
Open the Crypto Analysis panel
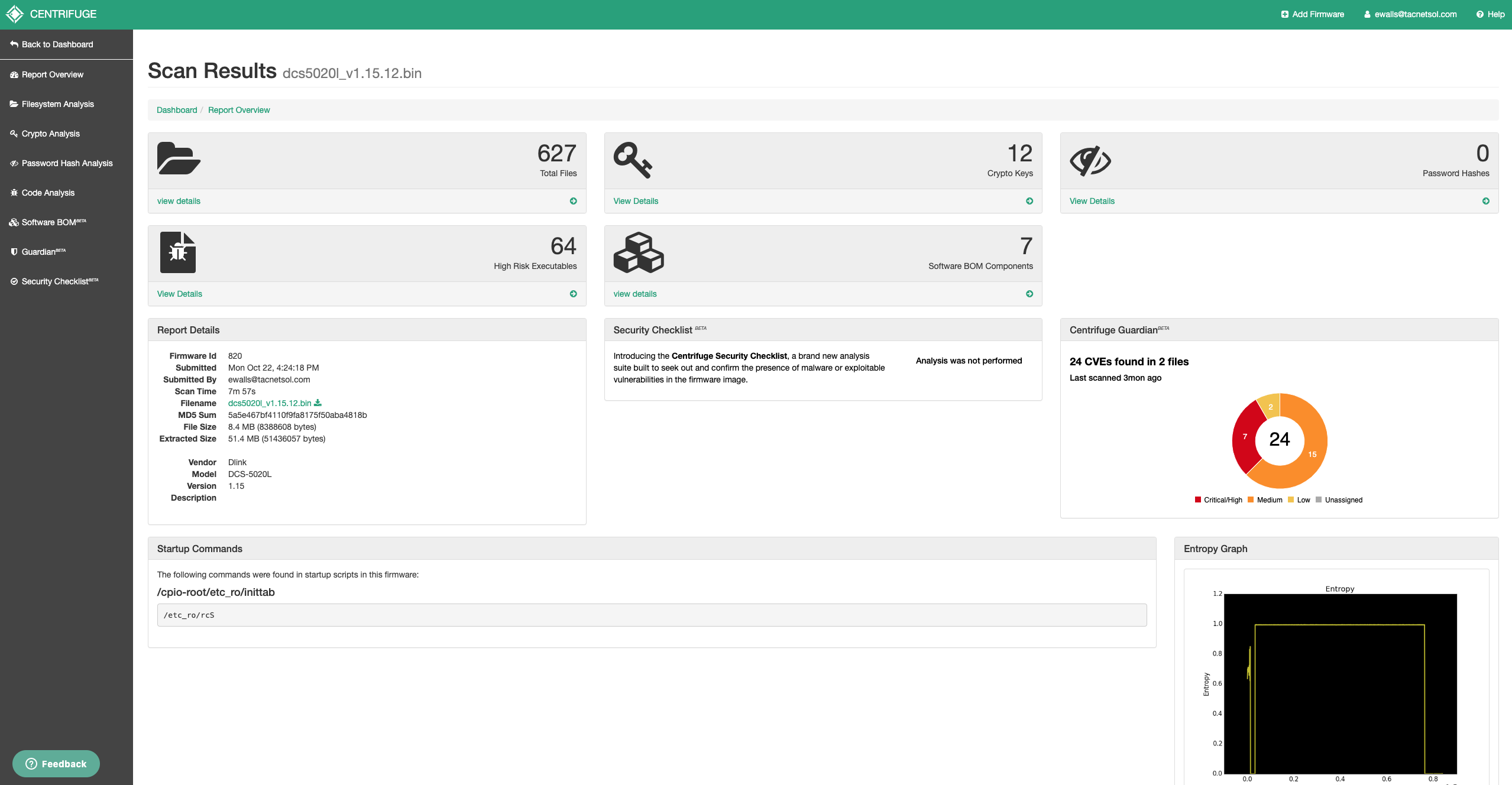tap(49, 133)
